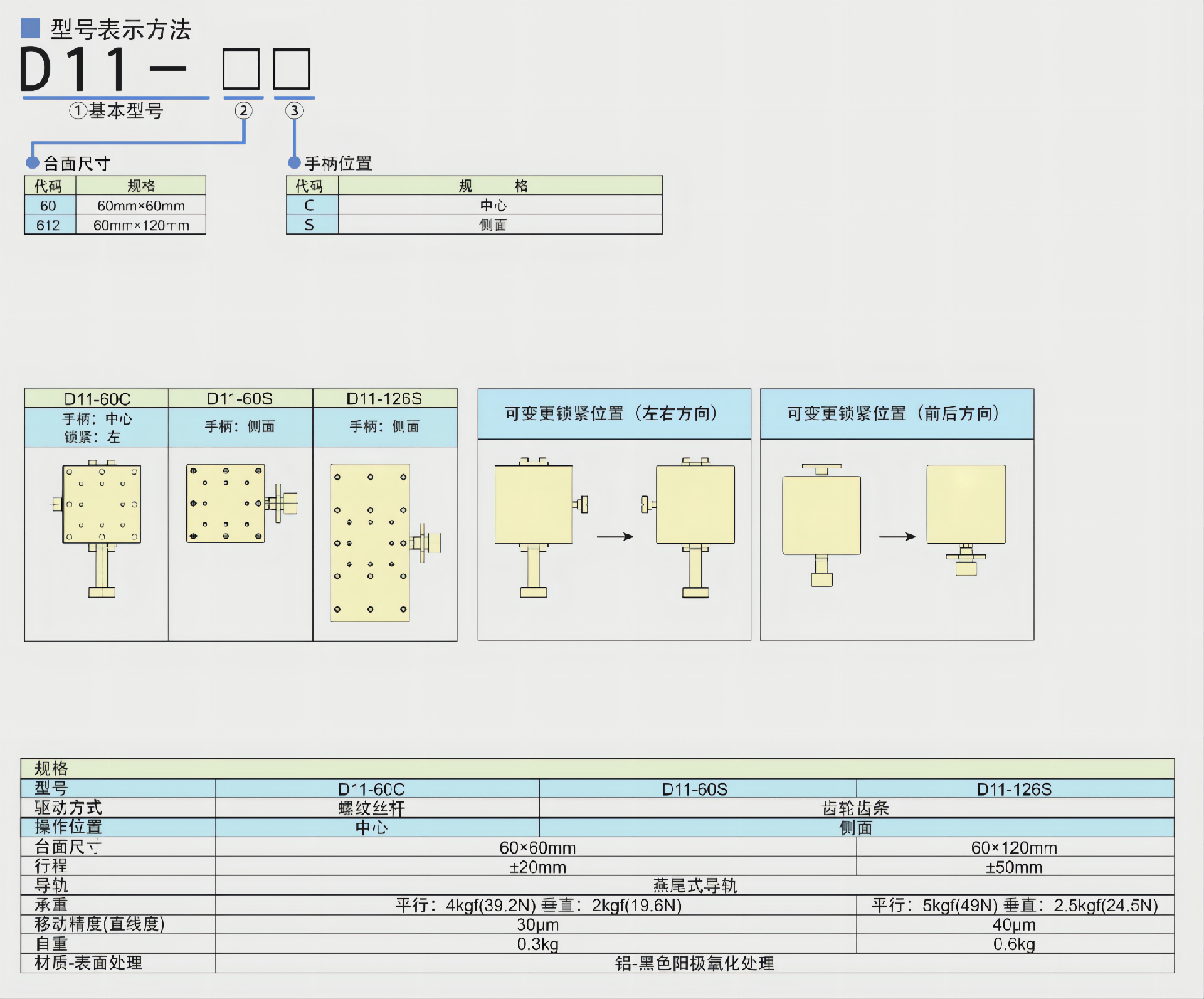
Task: Click the circled number 2 marker
Action: point(243,111)
